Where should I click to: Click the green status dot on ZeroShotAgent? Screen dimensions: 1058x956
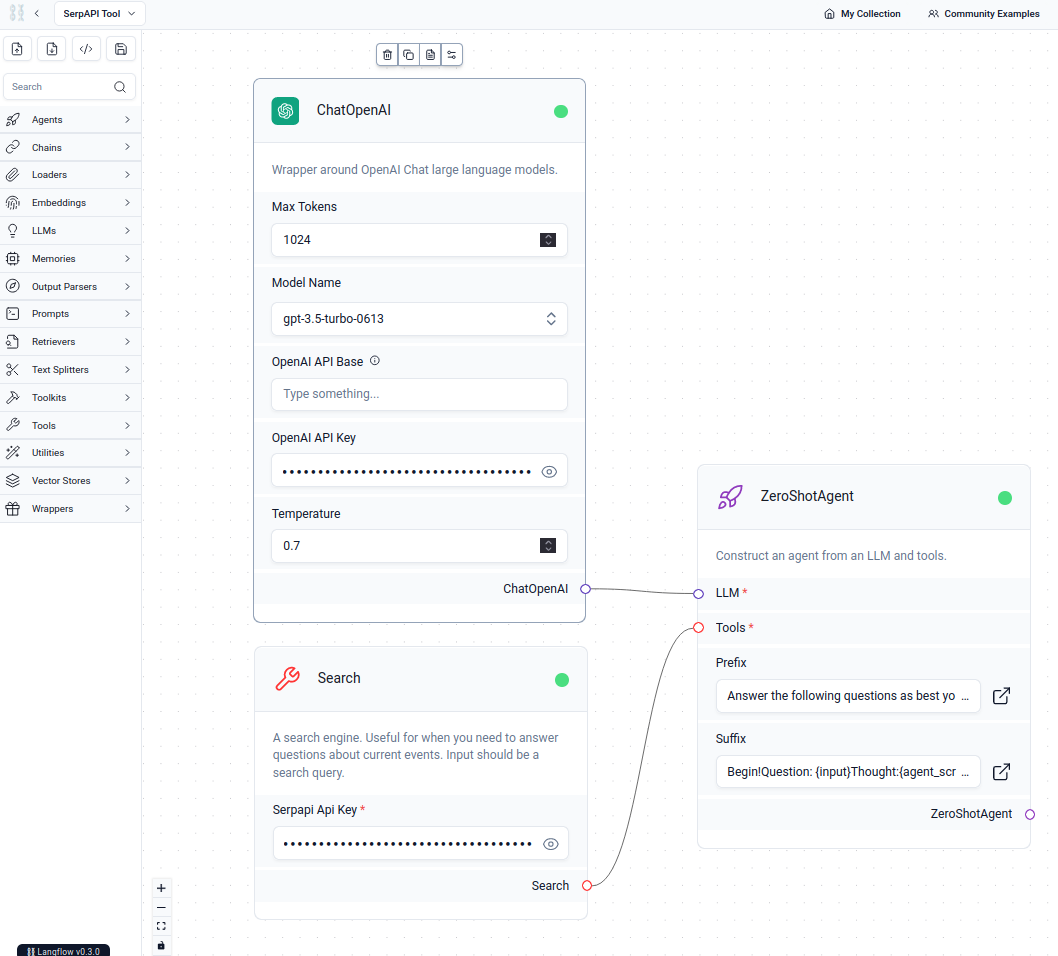(x=1005, y=497)
